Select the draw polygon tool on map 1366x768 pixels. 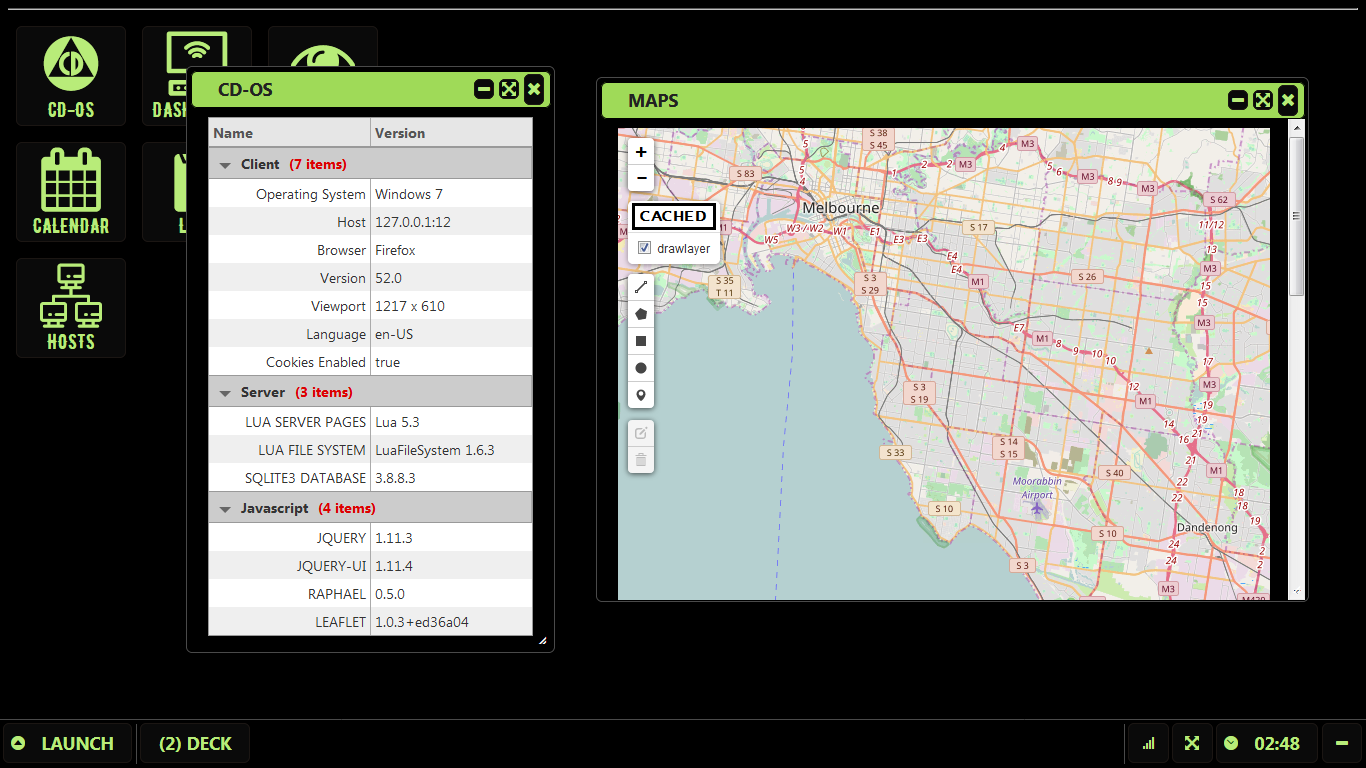point(641,314)
